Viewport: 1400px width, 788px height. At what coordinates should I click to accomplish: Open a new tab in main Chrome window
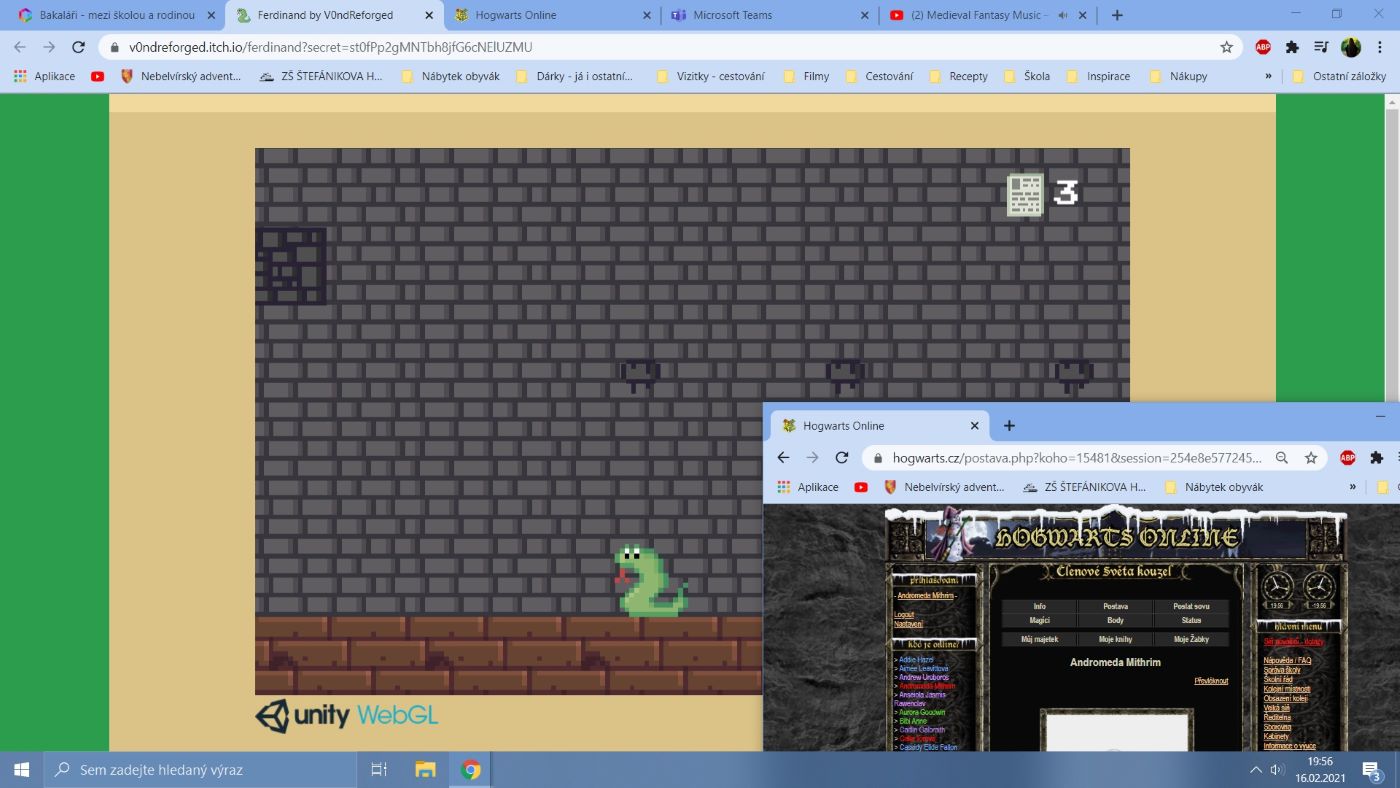(1117, 15)
